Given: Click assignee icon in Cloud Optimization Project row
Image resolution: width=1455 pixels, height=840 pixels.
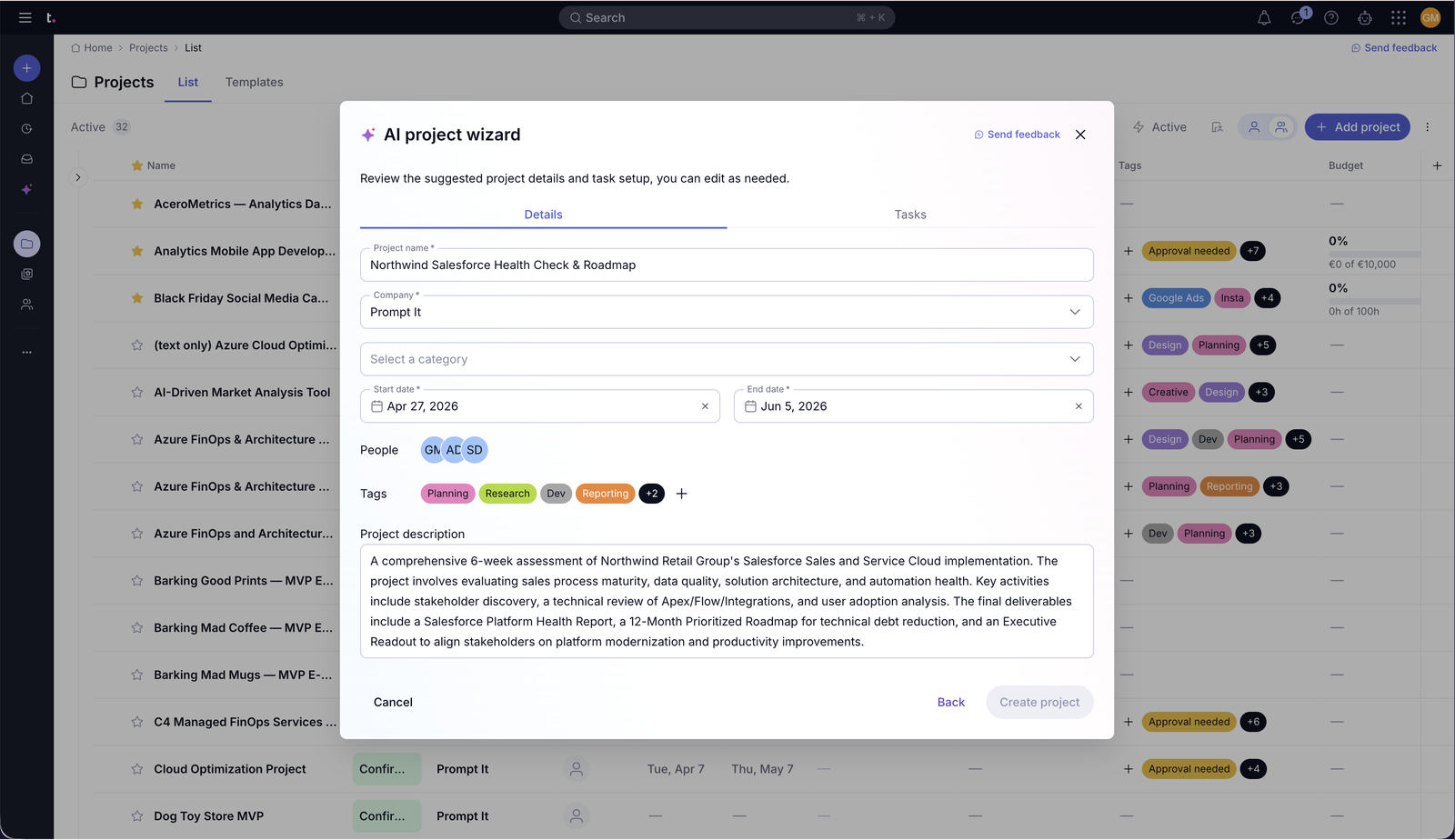Looking at the screenshot, I should (576, 769).
